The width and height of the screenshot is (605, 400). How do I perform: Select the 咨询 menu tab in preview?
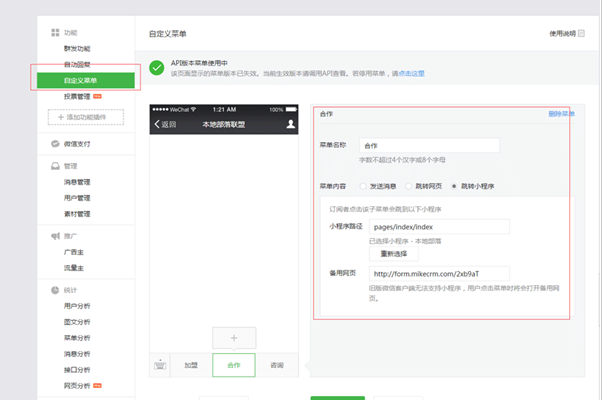pyautogui.click(x=277, y=365)
